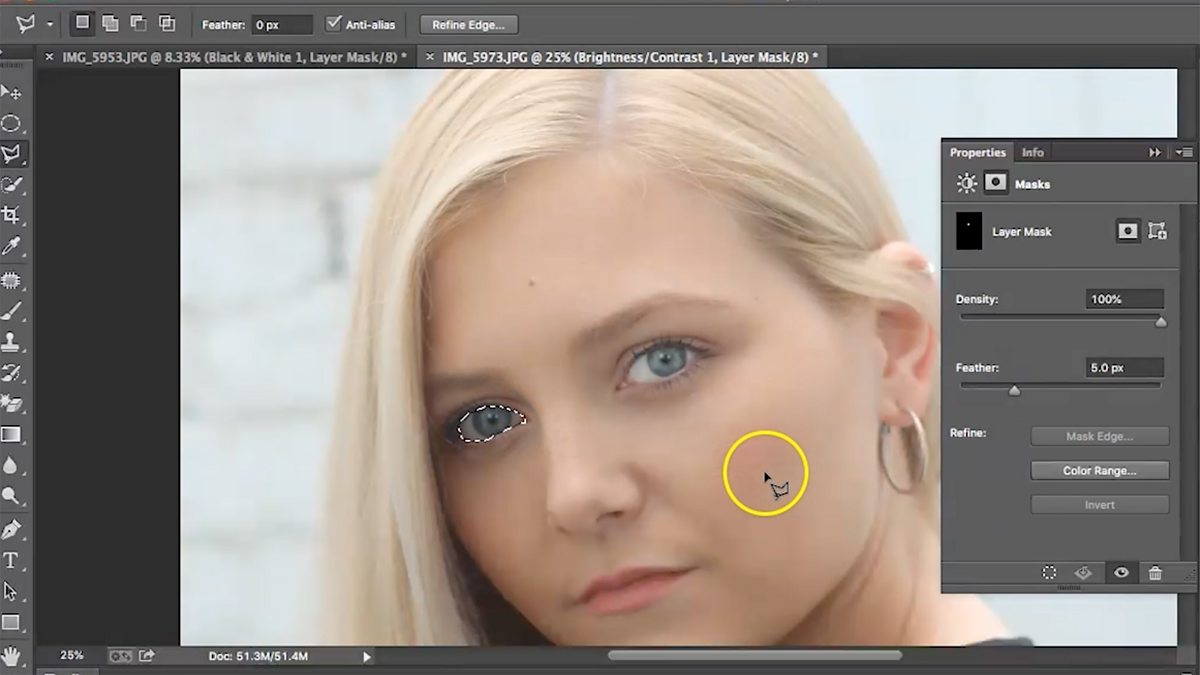Delete the mask using trash icon

click(x=1155, y=573)
